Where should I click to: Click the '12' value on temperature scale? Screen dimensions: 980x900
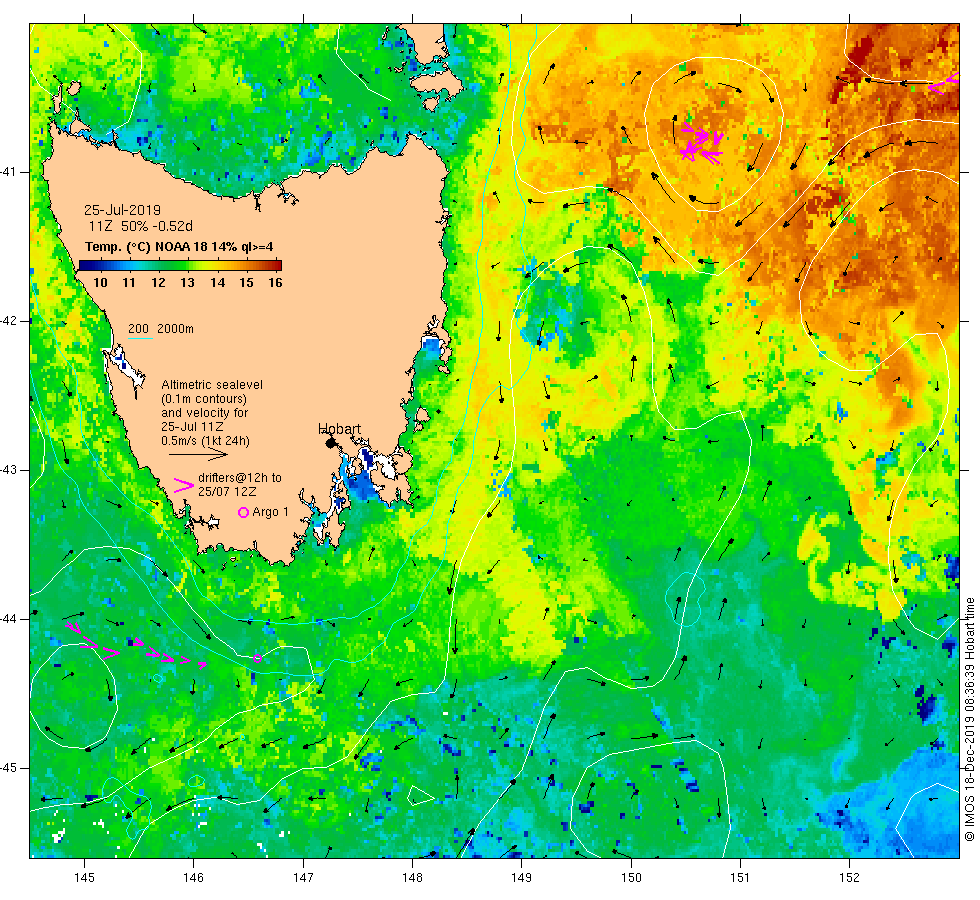158,282
